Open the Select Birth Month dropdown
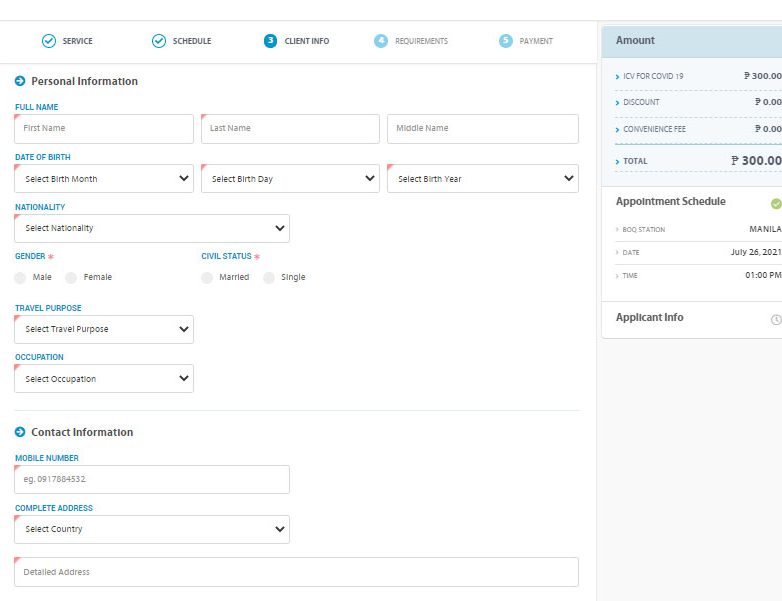Viewport: 782px width, 601px height. click(x=104, y=179)
